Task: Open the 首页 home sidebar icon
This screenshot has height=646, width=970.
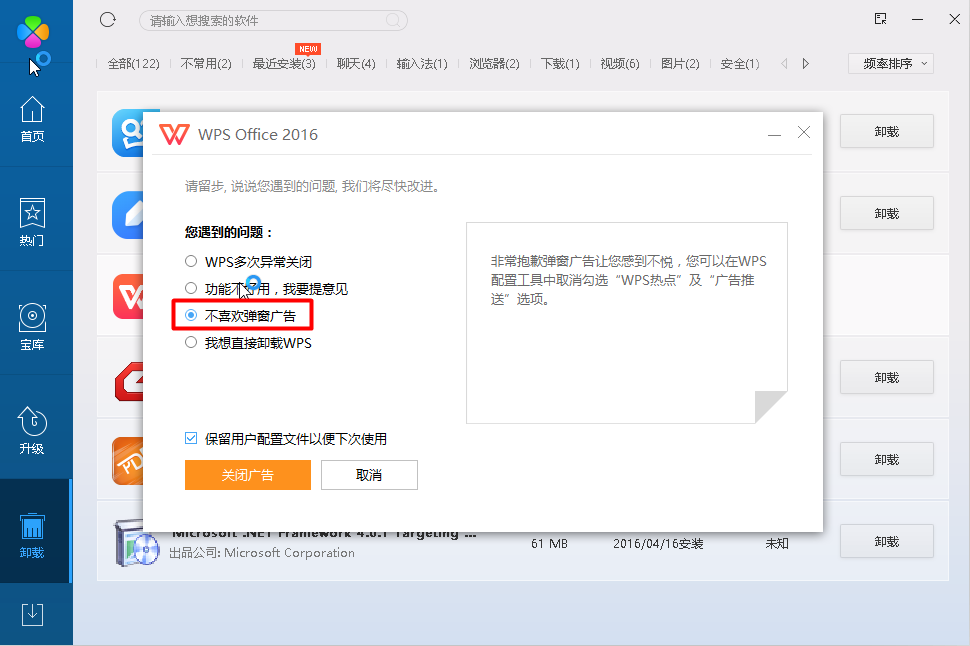Action: click(x=32, y=119)
